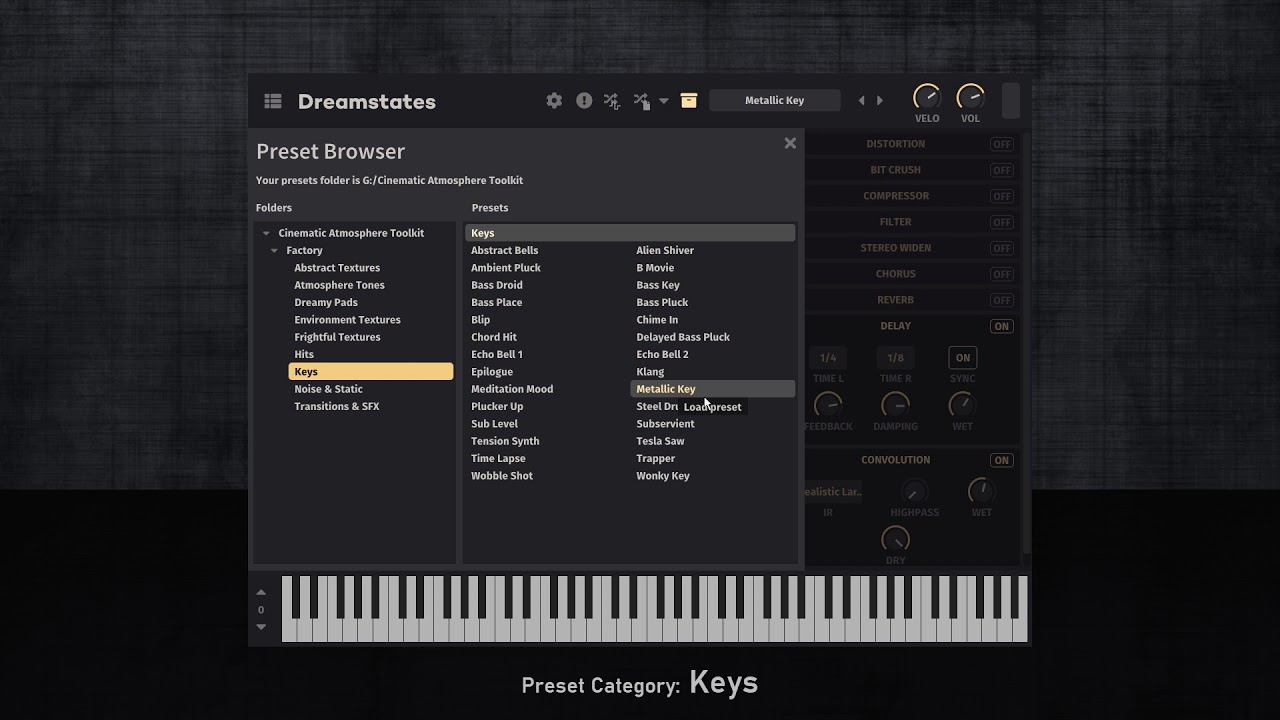Collapse the Factory folder
The height and width of the screenshot is (720, 1280).
274,251
